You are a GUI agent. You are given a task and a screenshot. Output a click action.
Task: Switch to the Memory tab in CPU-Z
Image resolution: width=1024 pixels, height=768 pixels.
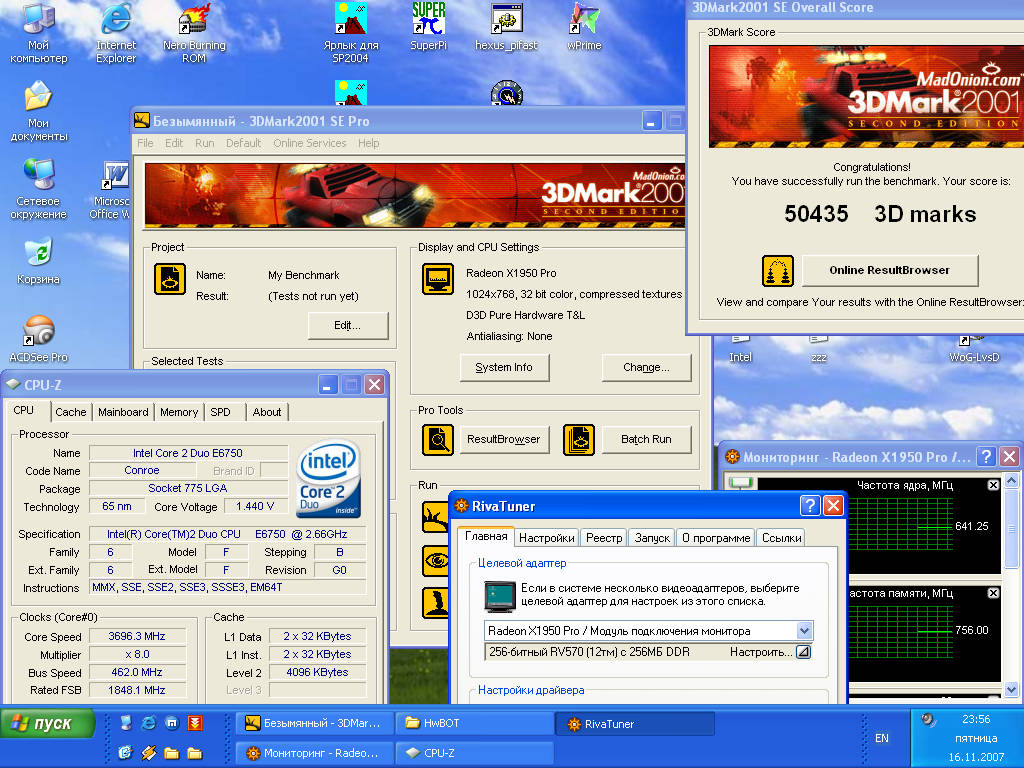179,412
